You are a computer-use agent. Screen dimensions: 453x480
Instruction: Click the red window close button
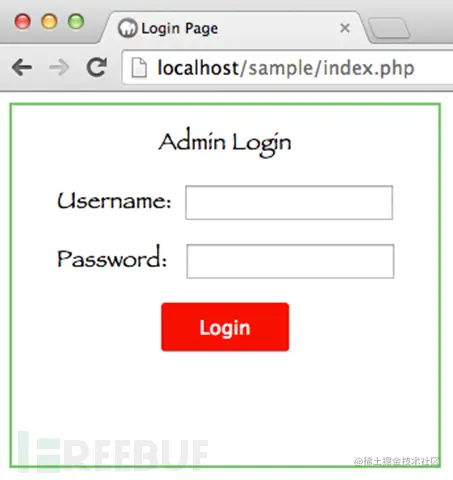click(23, 22)
